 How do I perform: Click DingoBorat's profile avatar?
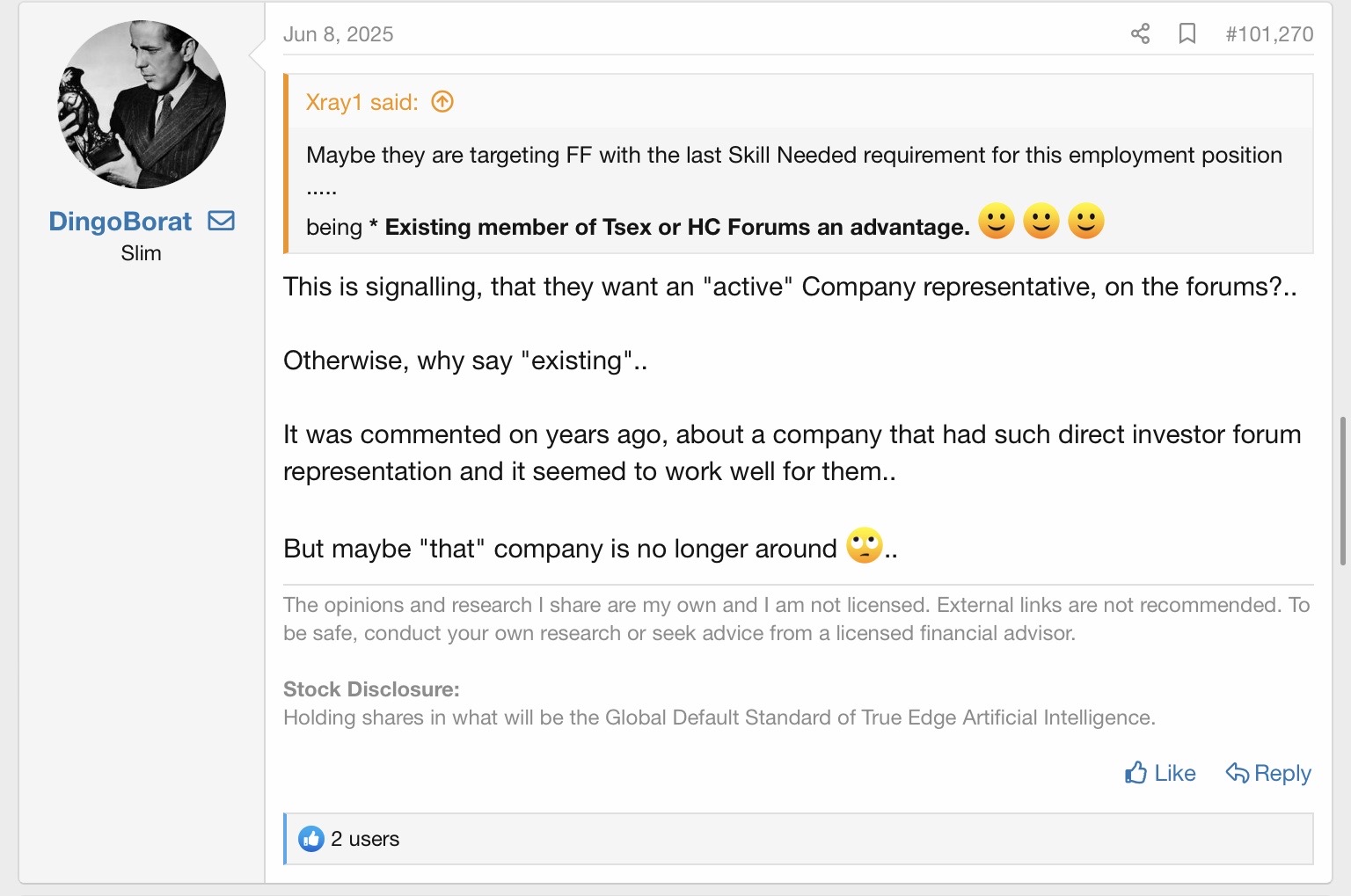142,105
